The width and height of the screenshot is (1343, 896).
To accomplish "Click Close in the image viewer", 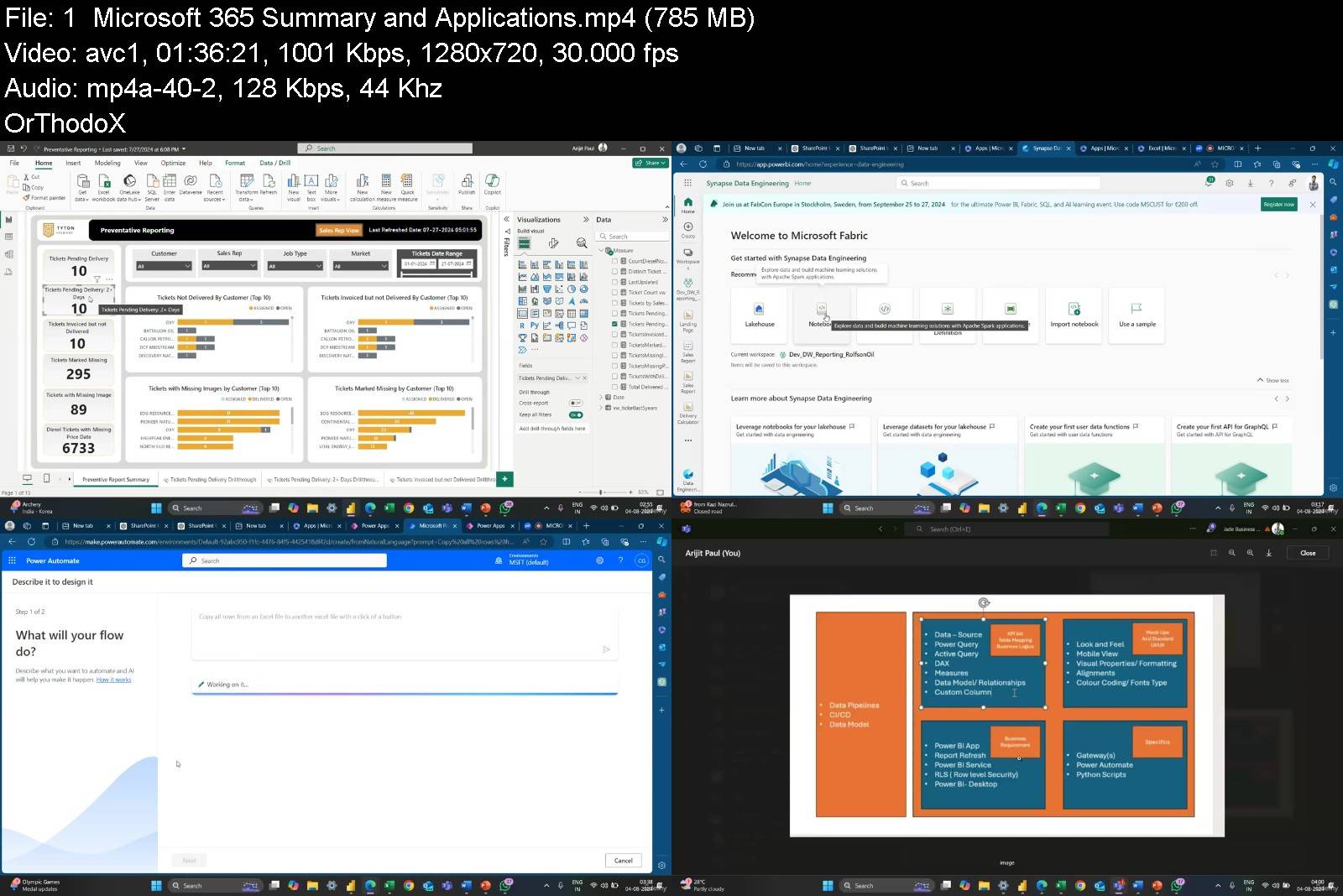I will pos(1308,553).
